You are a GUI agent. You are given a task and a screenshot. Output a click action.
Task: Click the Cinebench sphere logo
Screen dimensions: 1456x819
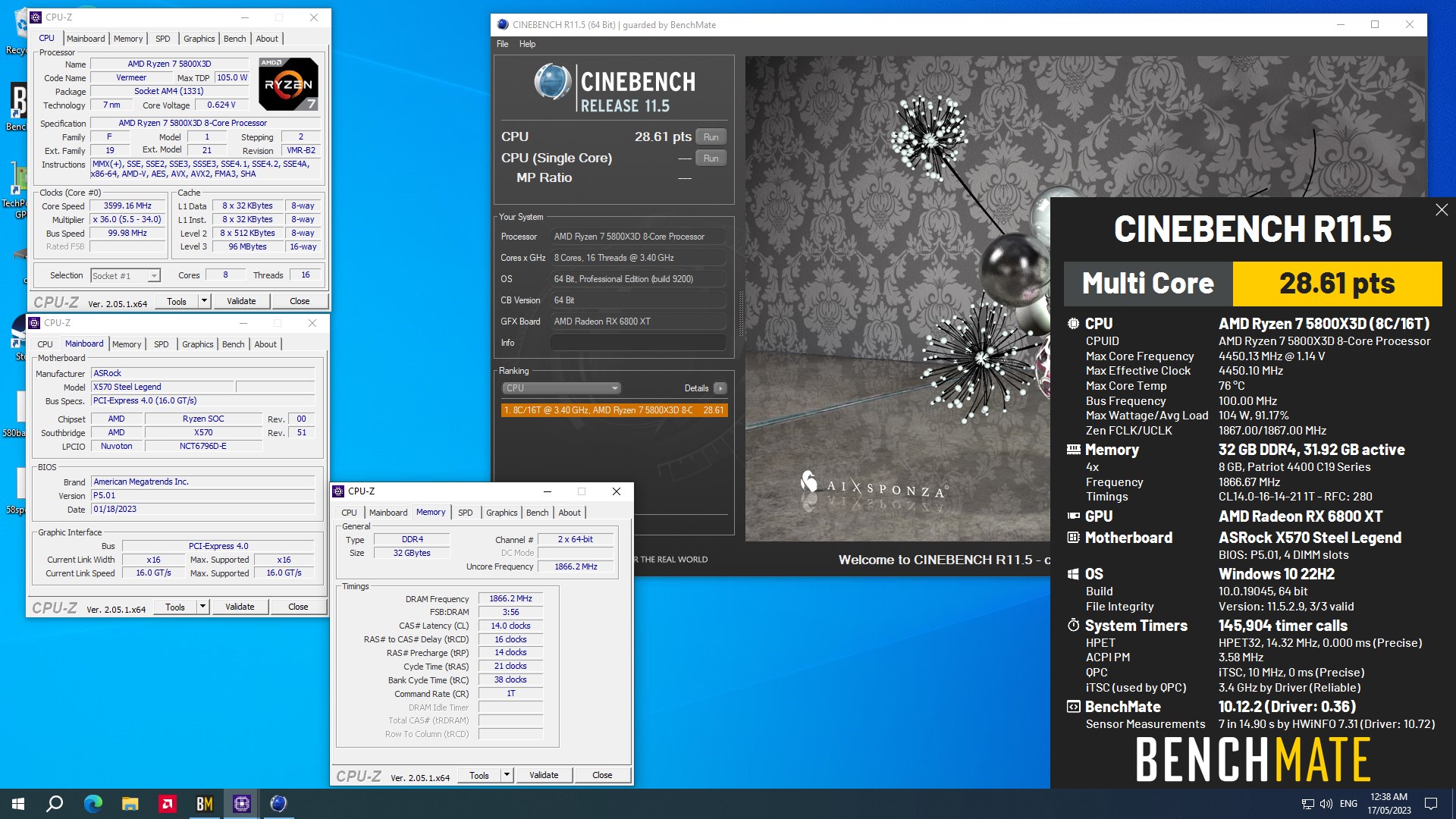(x=553, y=82)
